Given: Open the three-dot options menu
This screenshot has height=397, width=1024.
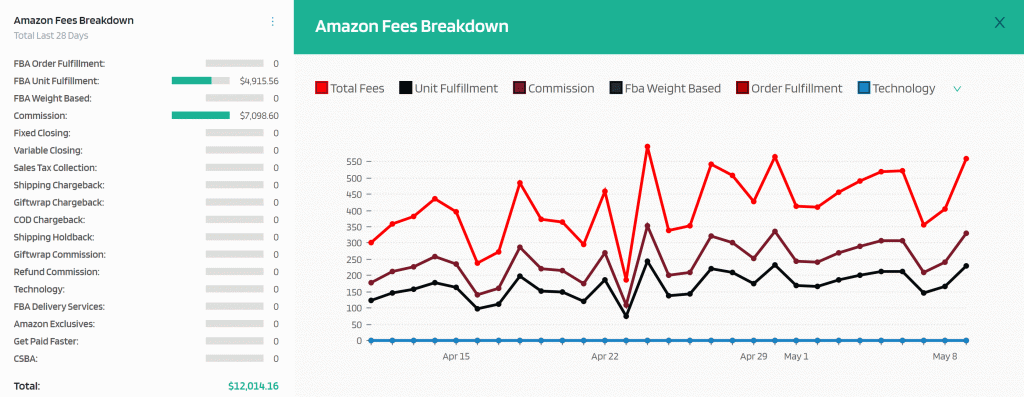Looking at the screenshot, I should [x=273, y=22].
